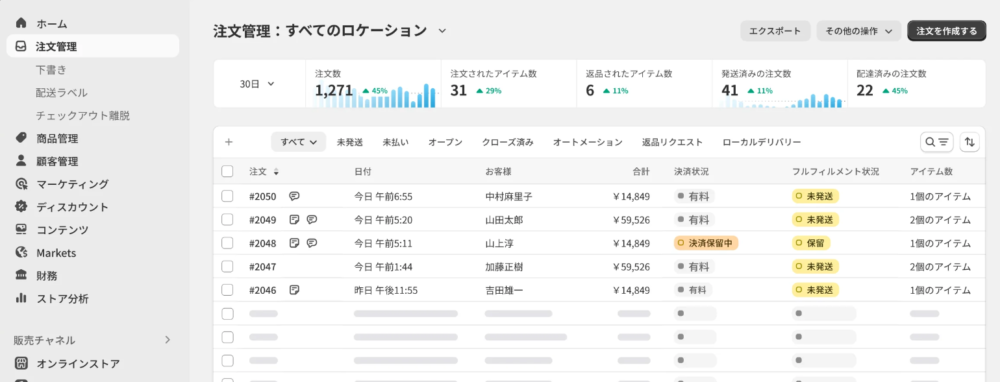Click the ストア分析 bar chart icon

[x=21, y=298]
